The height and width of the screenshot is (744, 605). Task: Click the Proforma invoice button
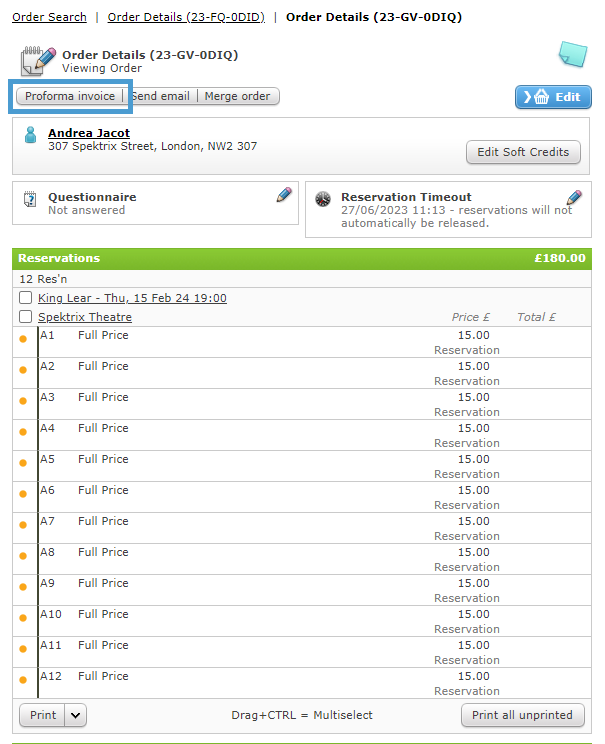click(x=70, y=96)
